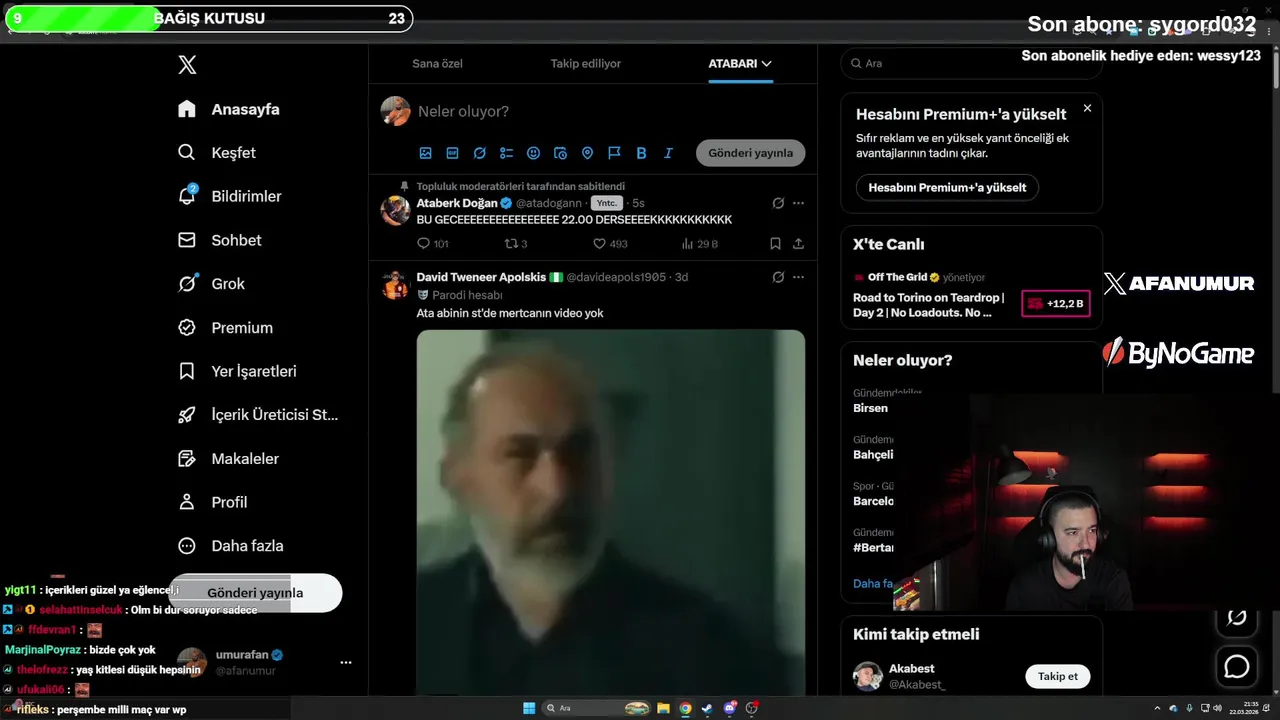View analytics of Ataberk's post
The width and height of the screenshot is (1280, 720).
tap(699, 243)
